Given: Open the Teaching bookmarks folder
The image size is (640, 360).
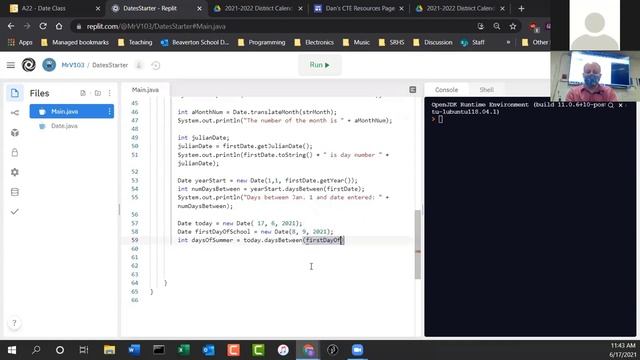Looking at the screenshot, I should pos(135,42).
